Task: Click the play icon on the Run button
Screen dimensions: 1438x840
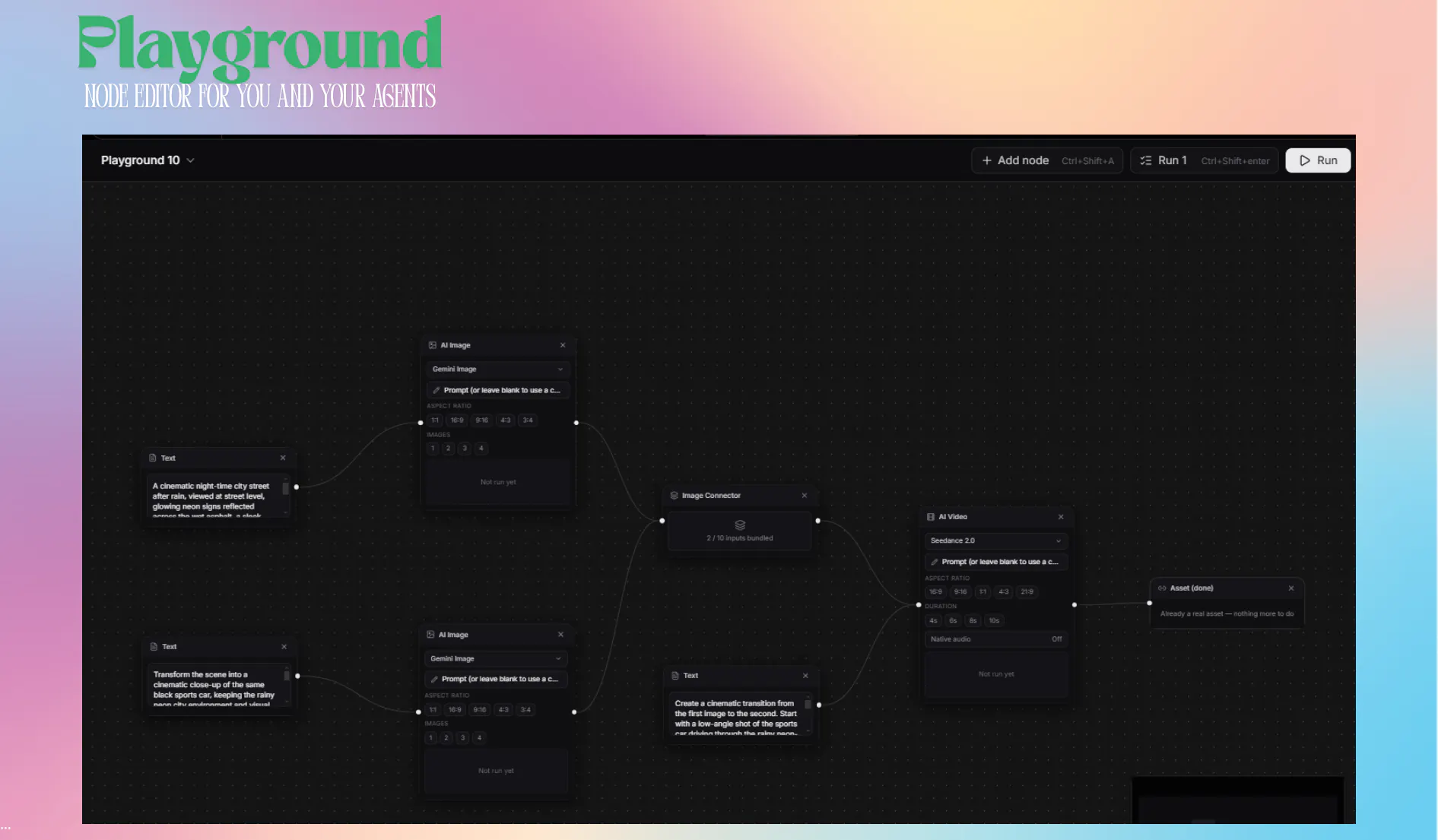Action: (1305, 160)
